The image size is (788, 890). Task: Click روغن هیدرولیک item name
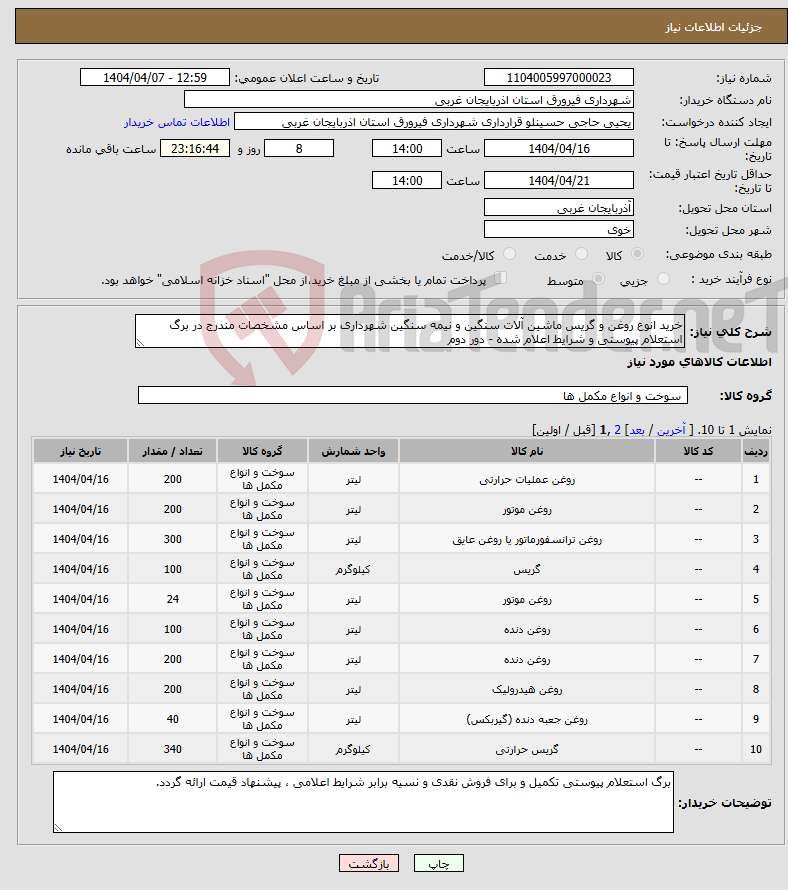click(527, 690)
